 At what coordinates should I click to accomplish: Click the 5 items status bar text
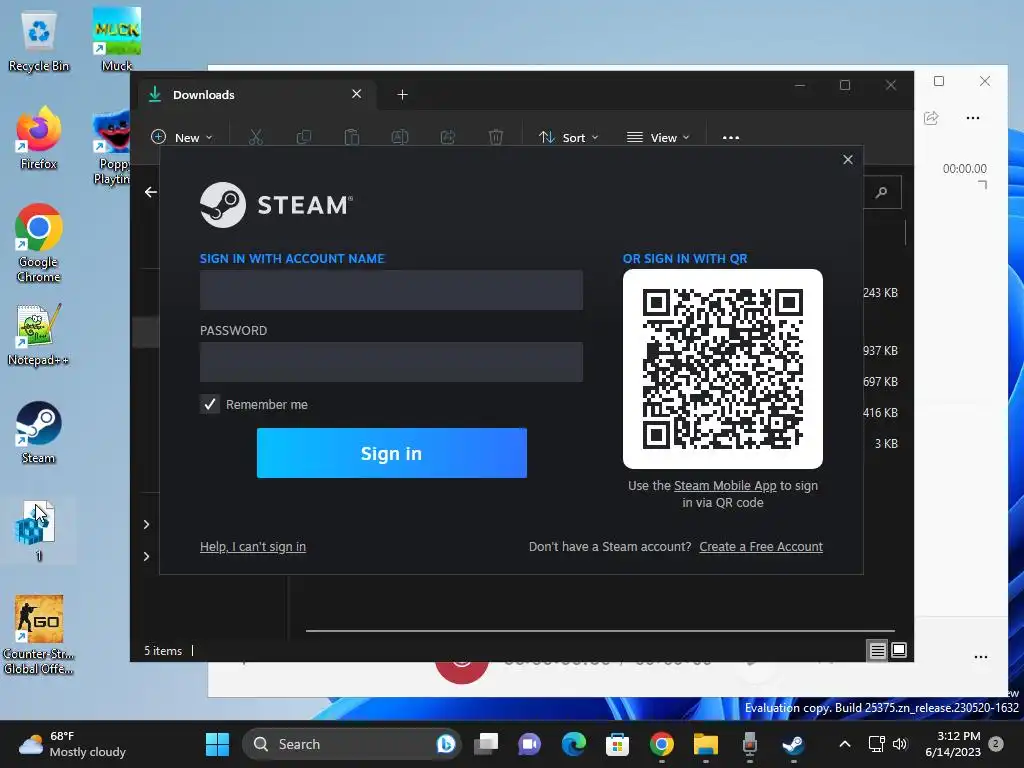pos(163,651)
